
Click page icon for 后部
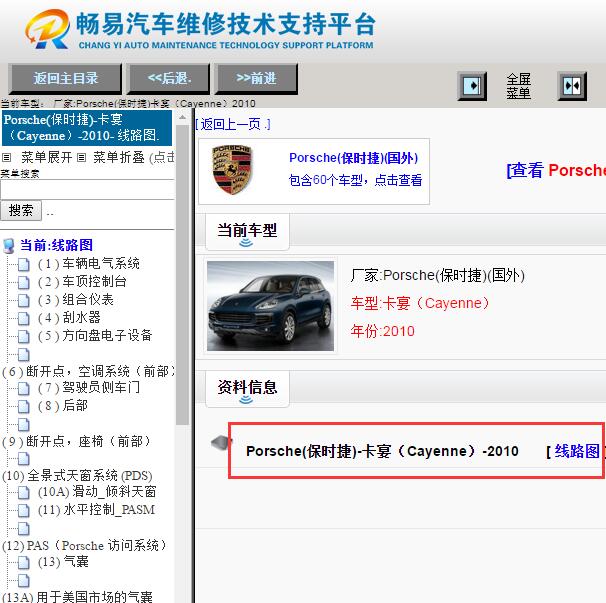(24, 406)
